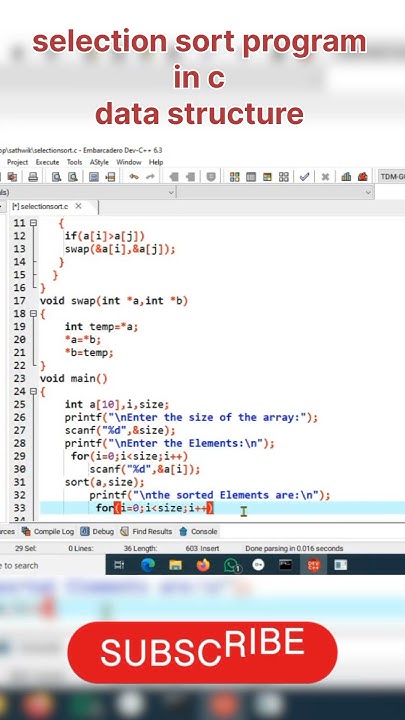Click the 'void main()' line of code
Image resolution: width=405 pixels, height=720 pixels.
[x=73, y=379]
